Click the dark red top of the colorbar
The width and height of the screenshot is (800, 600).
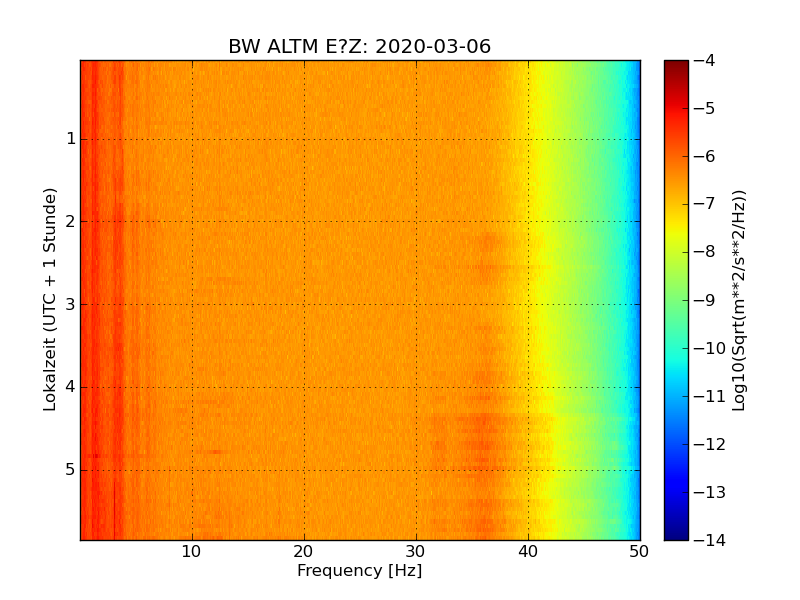677,68
